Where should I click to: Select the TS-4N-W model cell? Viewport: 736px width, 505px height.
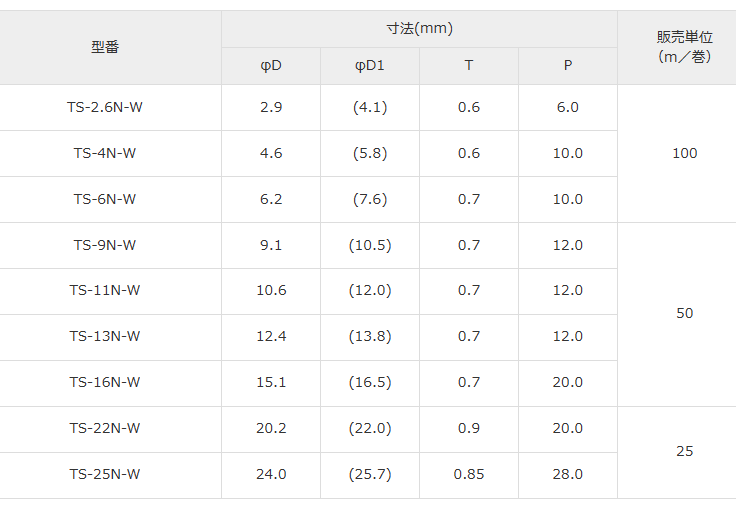coord(105,153)
